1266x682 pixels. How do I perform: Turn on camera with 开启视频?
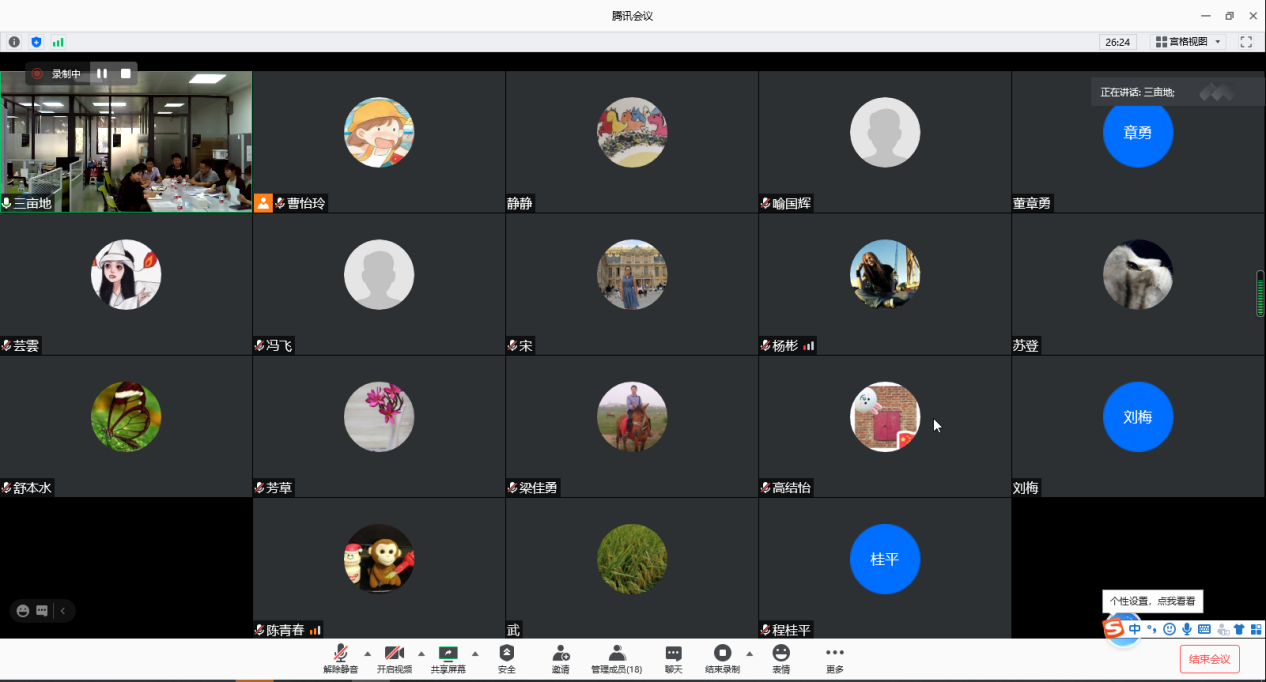394,655
